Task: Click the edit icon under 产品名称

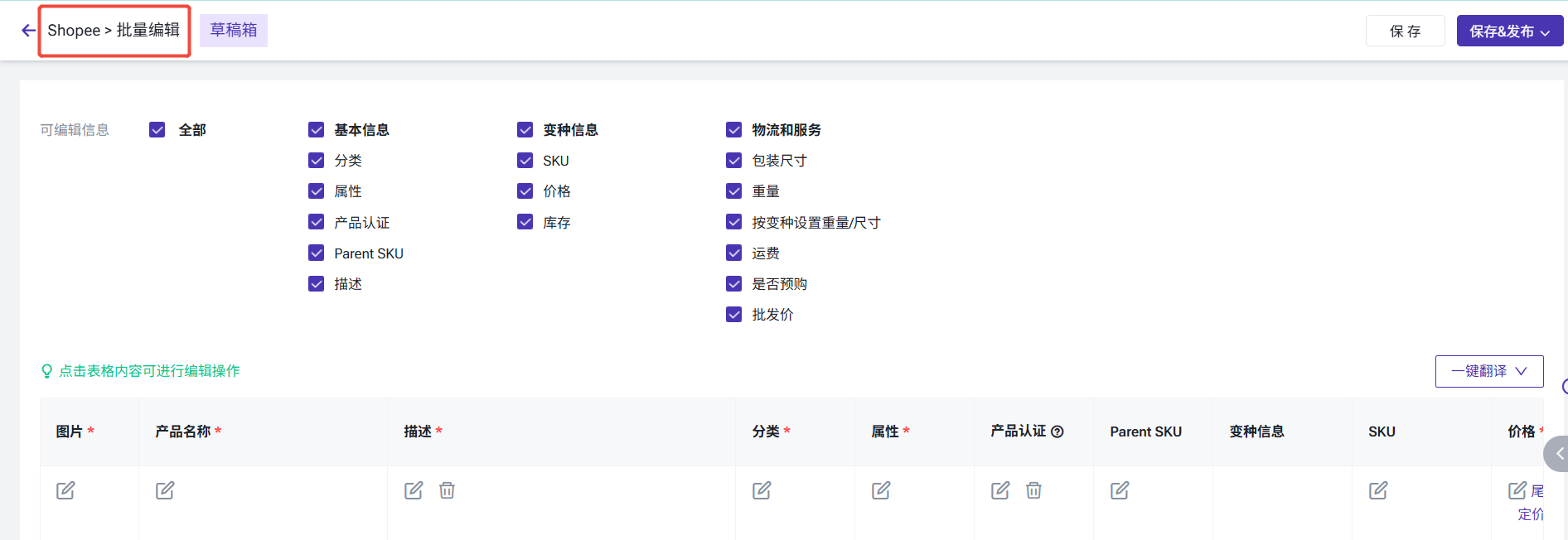Action: (x=165, y=490)
